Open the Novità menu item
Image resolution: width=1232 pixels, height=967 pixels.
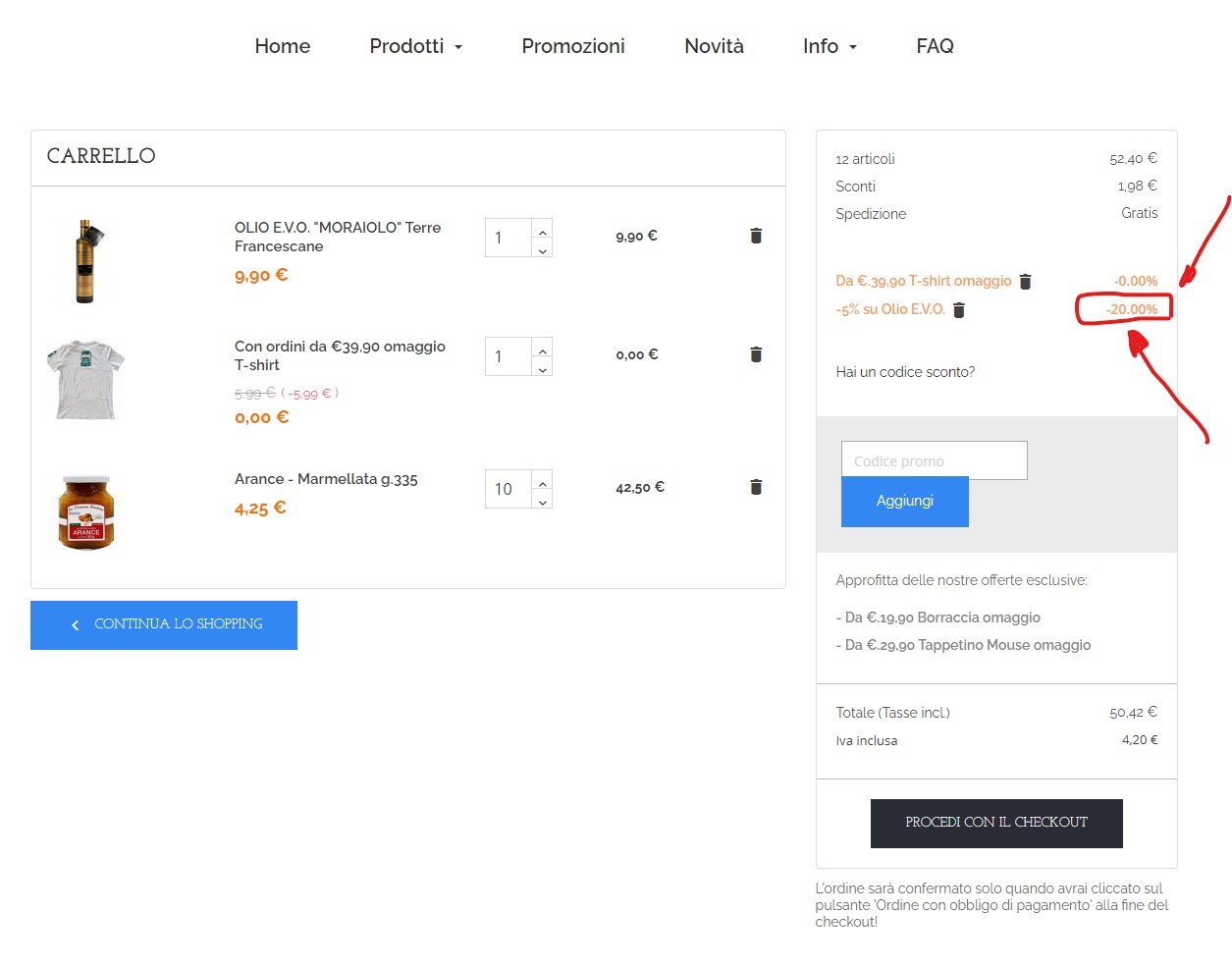click(x=714, y=46)
